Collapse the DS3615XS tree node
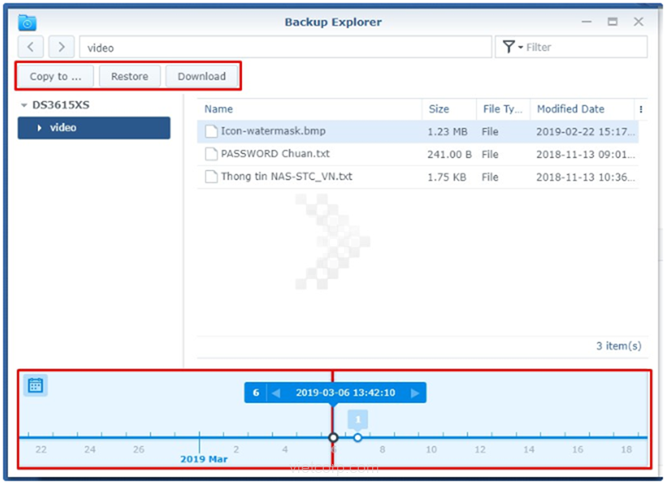Image resolution: width=668 pixels, height=486 pixels. (x=24, y=105)
